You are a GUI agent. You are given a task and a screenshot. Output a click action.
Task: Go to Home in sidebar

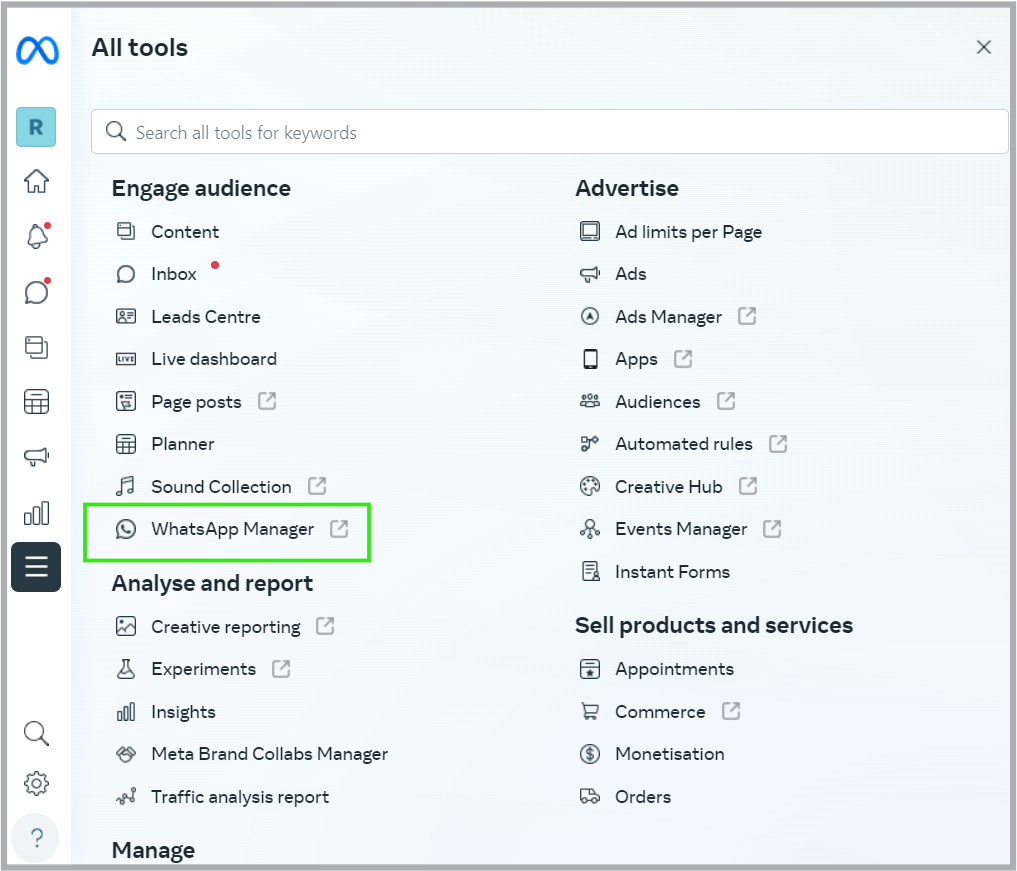pos(36,181)
